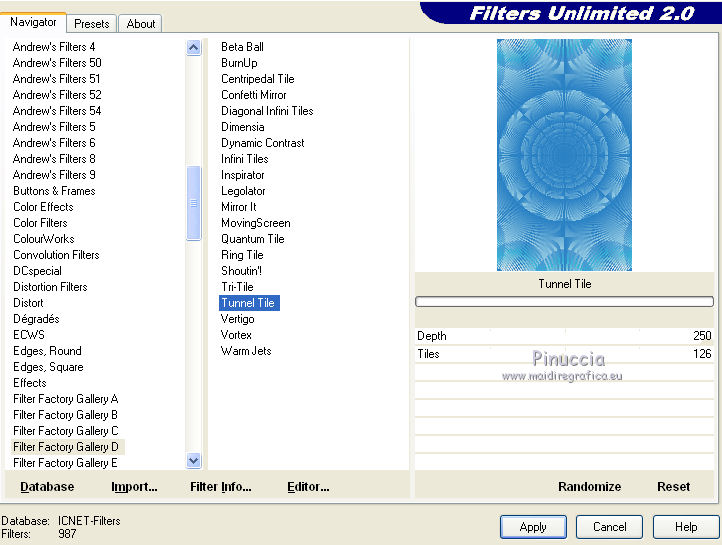Screen dimensions: 722x545
Task: Click the Import... button
Action: (134, 487)
